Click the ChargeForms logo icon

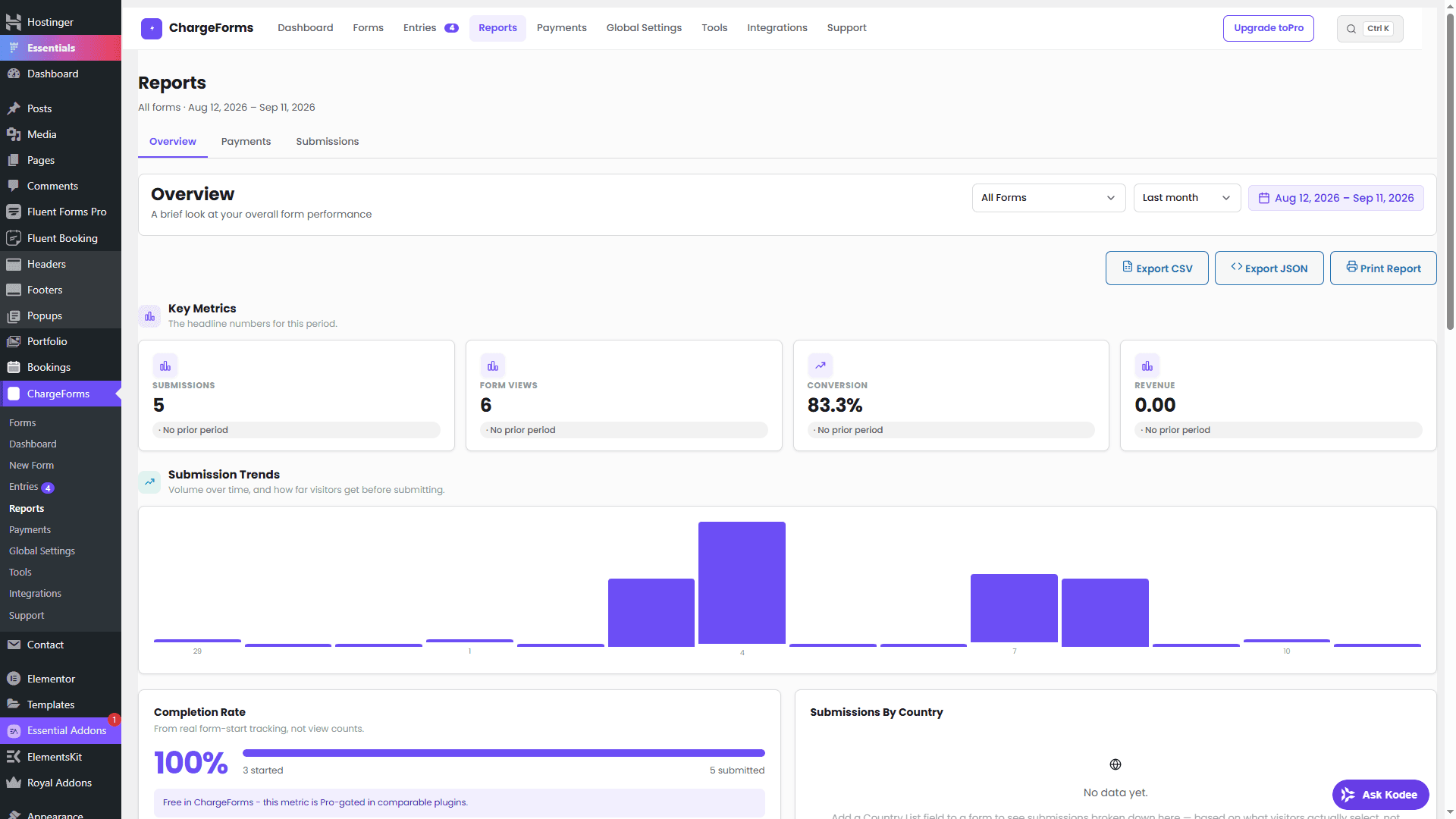(152, 28)
